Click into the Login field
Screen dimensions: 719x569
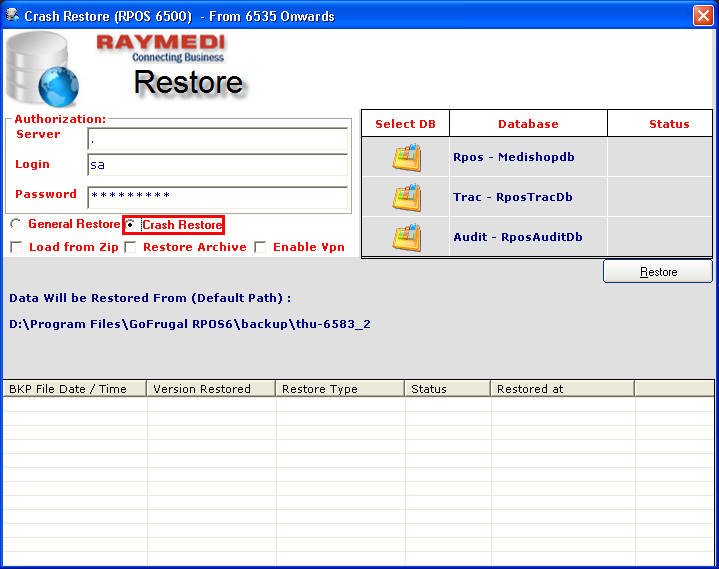[x=218, y=165]
